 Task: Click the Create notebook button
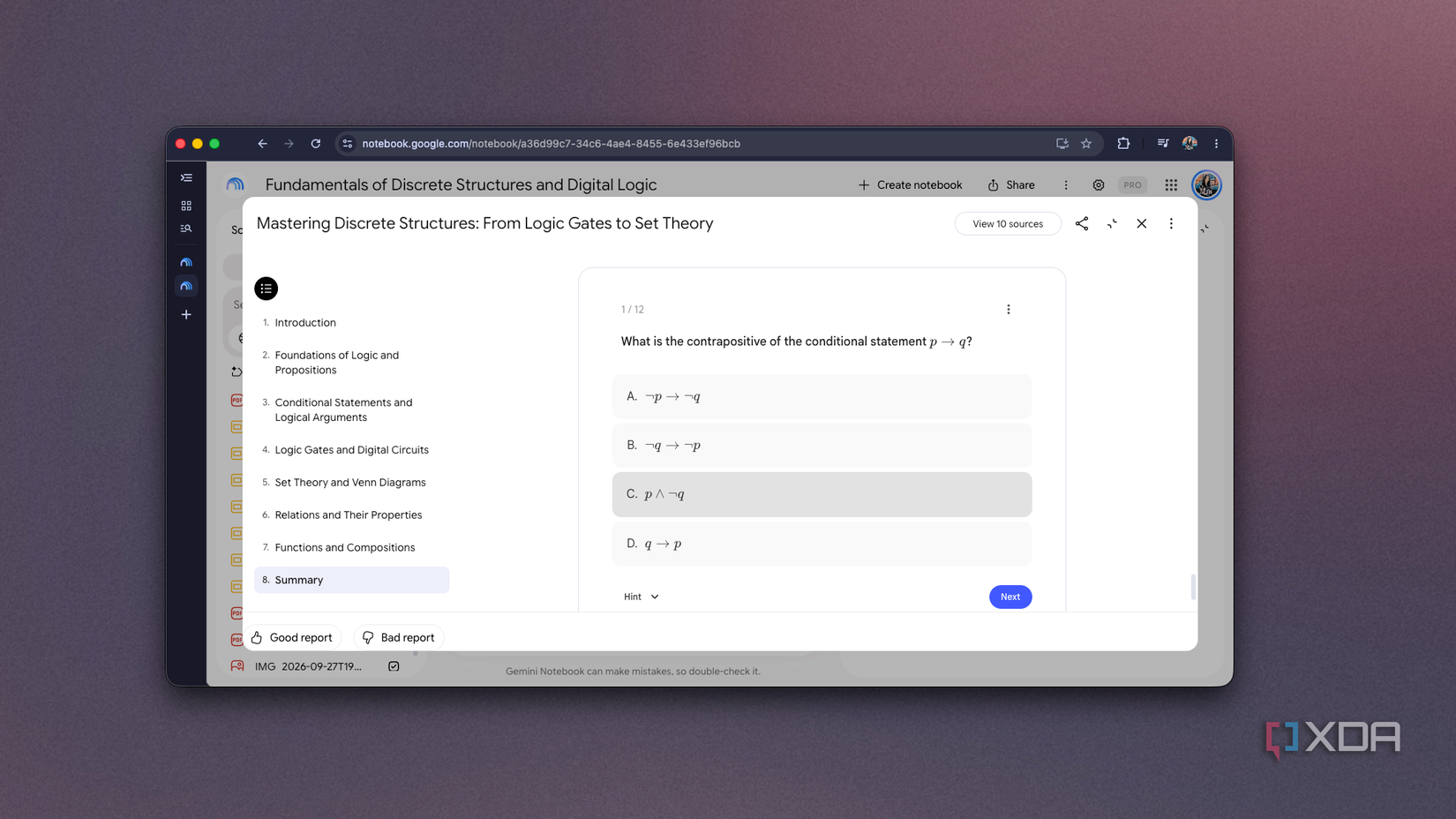[x=910, y=185]
